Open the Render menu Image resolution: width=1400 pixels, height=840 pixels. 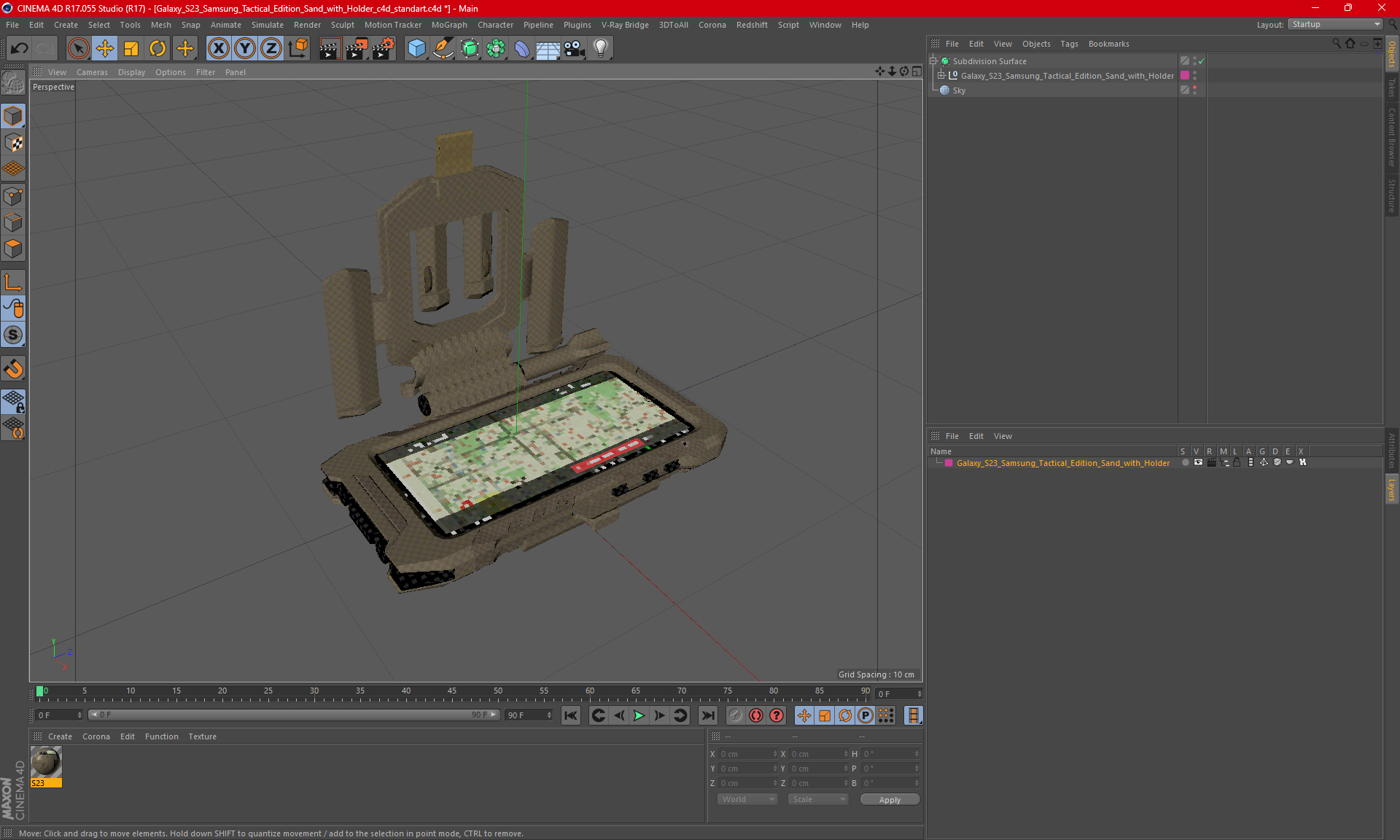click(x=307, y=25)
